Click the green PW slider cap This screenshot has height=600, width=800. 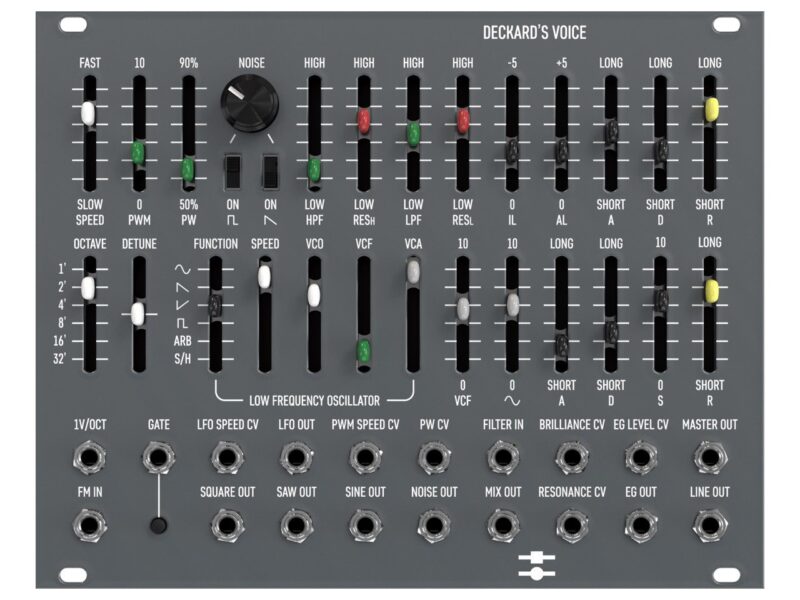click(x=188, y=168)
